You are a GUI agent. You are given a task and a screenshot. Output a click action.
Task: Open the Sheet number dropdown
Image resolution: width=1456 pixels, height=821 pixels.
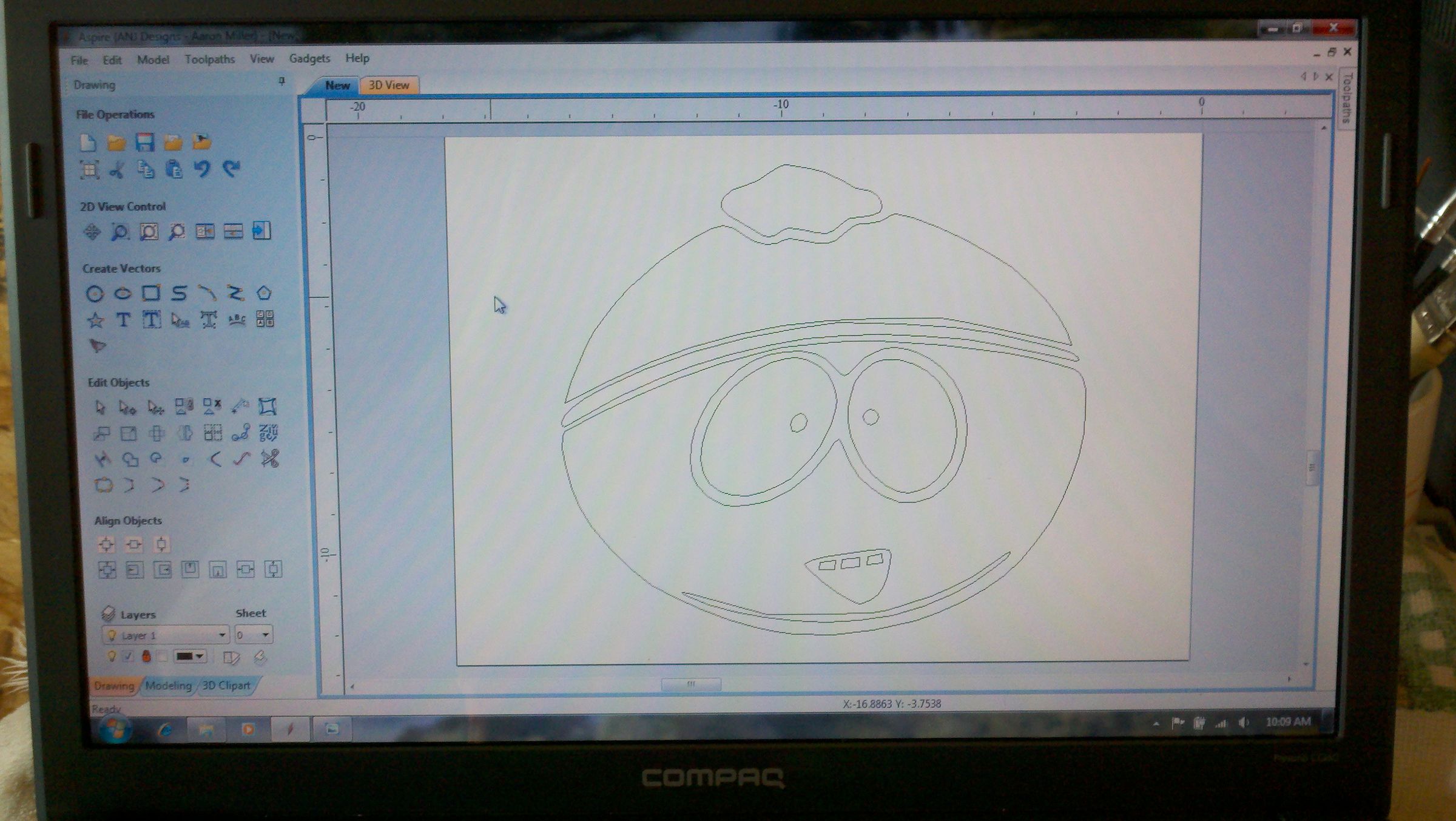tap(264, 635)
